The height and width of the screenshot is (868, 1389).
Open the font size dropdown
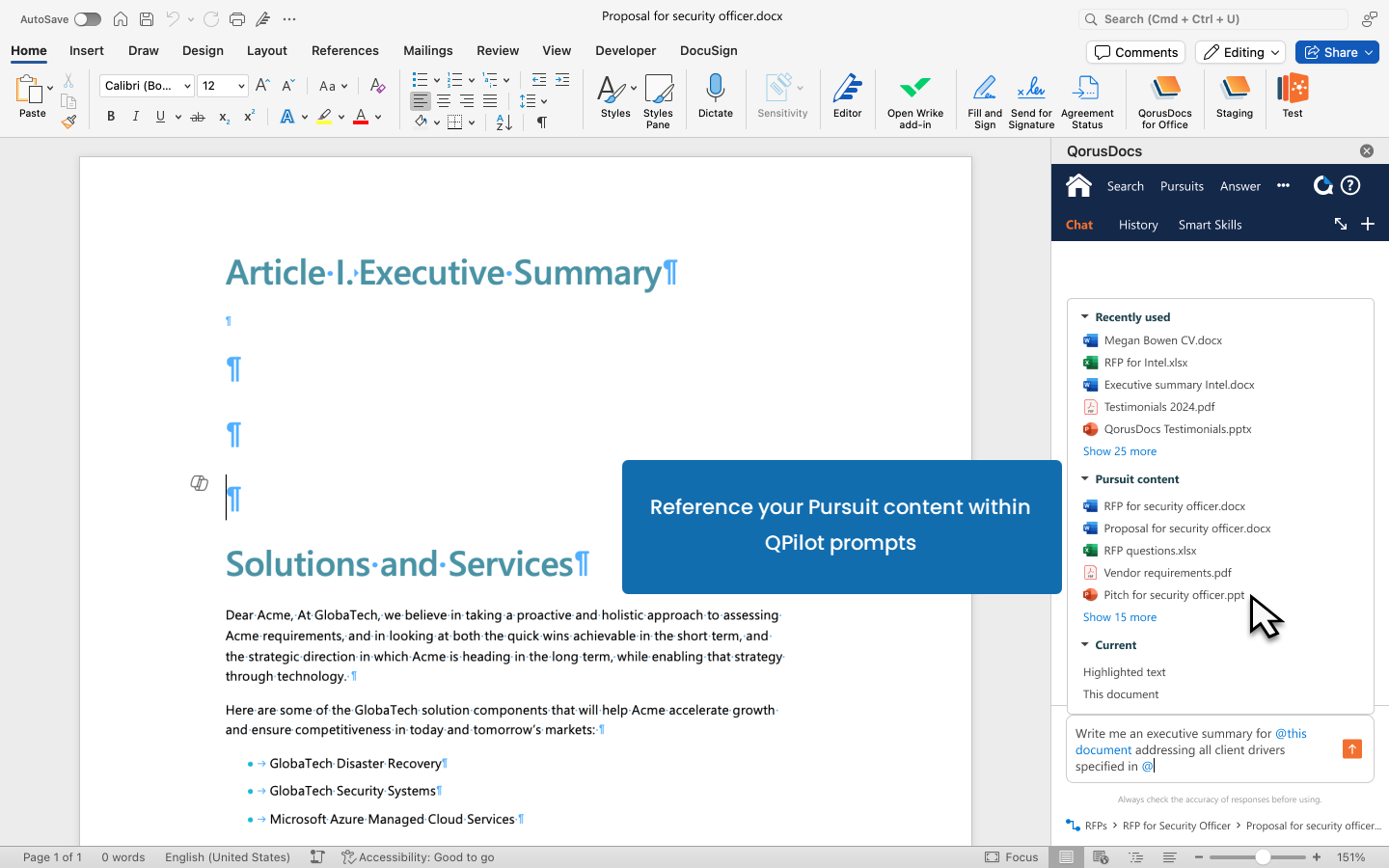[241, 86]
